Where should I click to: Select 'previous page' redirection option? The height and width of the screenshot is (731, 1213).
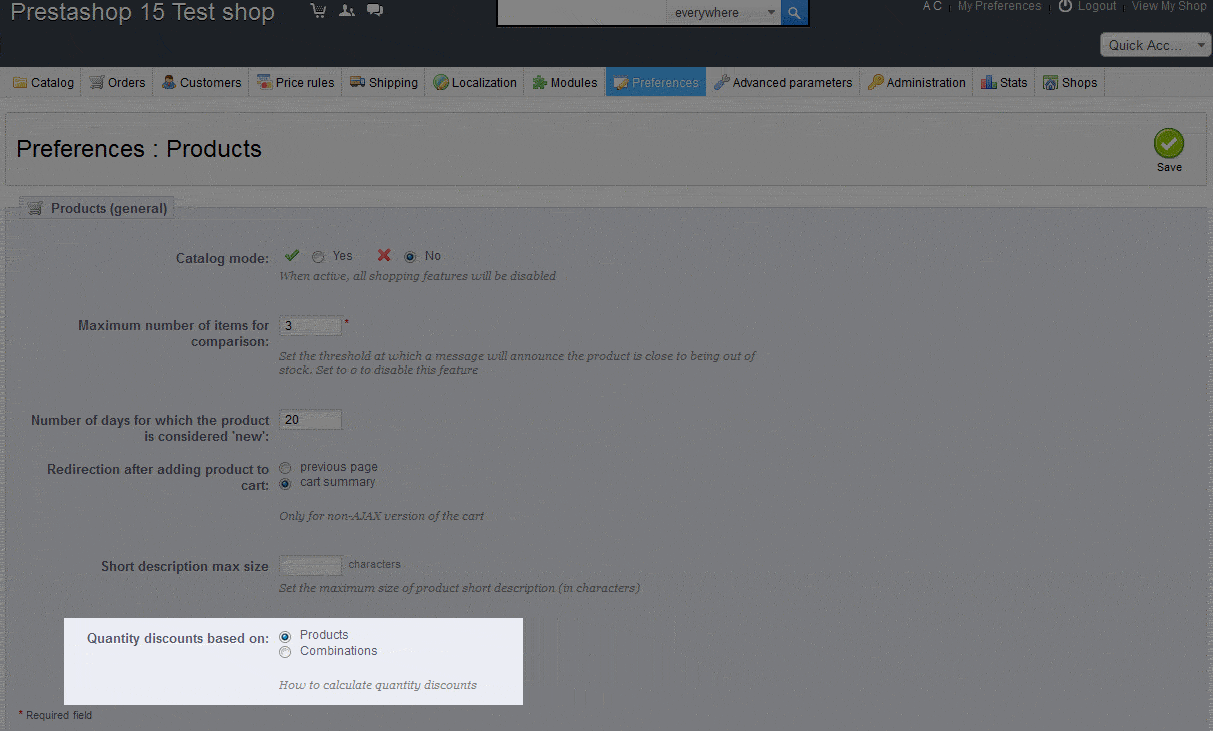click(286, 467)
